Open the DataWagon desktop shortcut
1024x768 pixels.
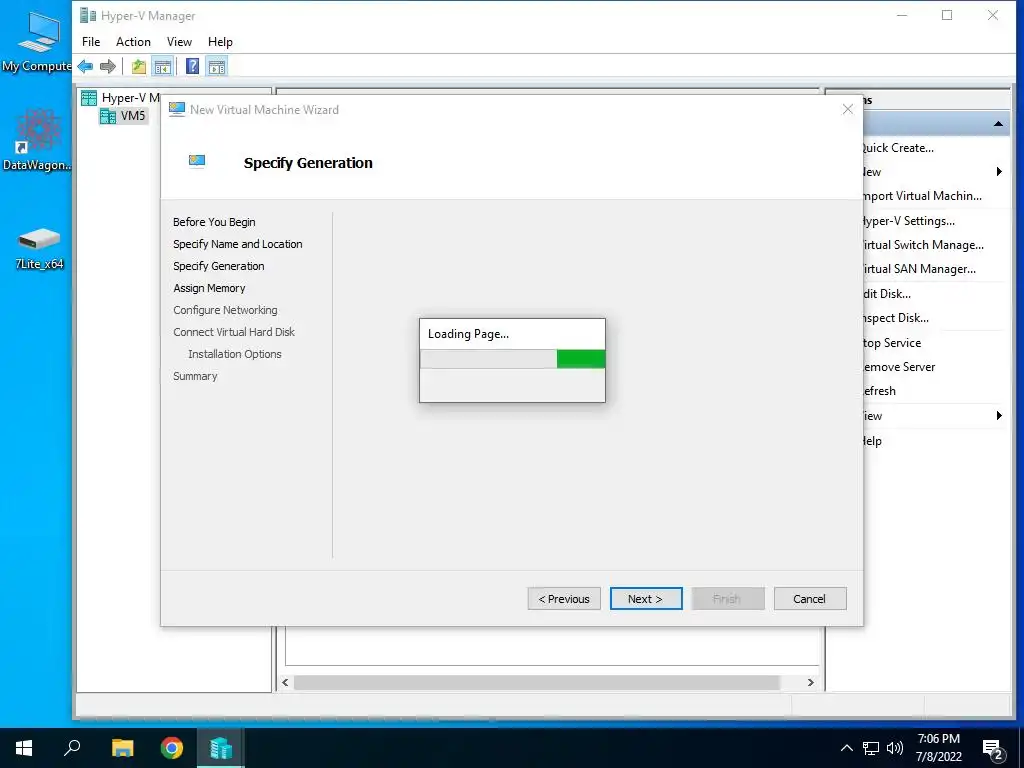pyautogui.click(x=37, y=140)
